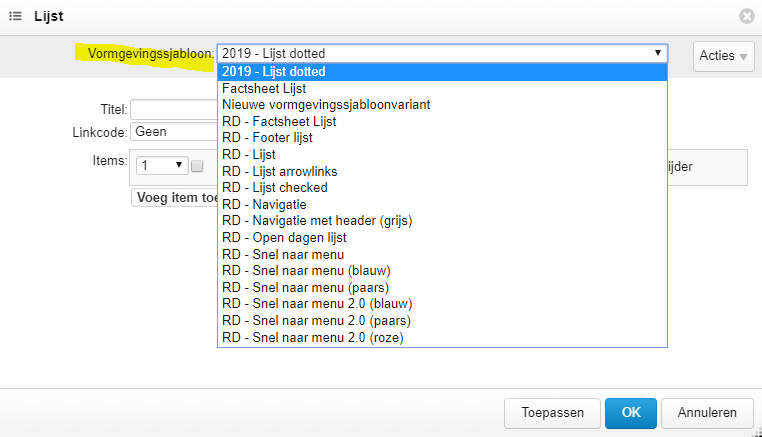Click the list icon beside Lijst title
762x437 pixels.
pos(16,16)
